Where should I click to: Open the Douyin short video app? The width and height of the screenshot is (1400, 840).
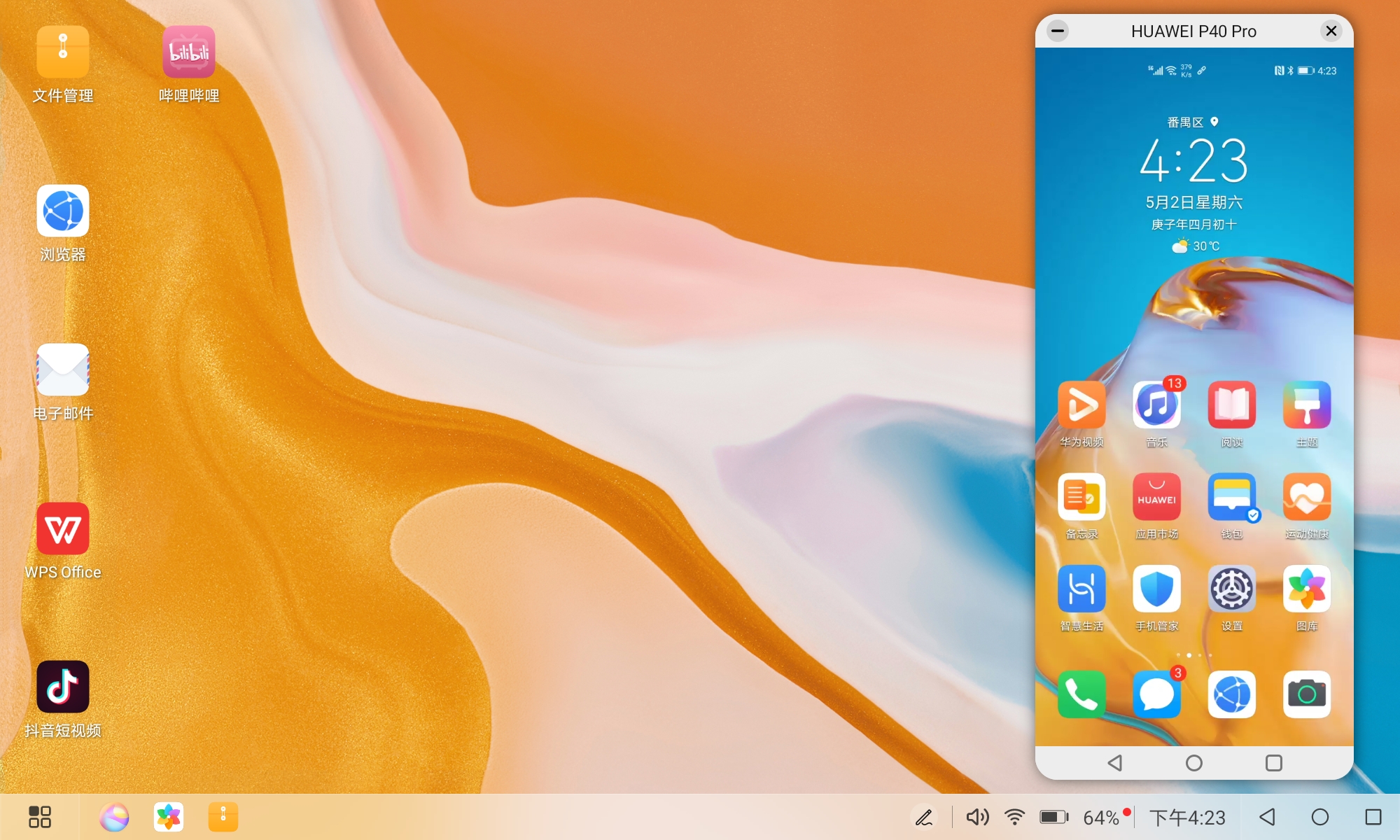[x=63, y=687]
